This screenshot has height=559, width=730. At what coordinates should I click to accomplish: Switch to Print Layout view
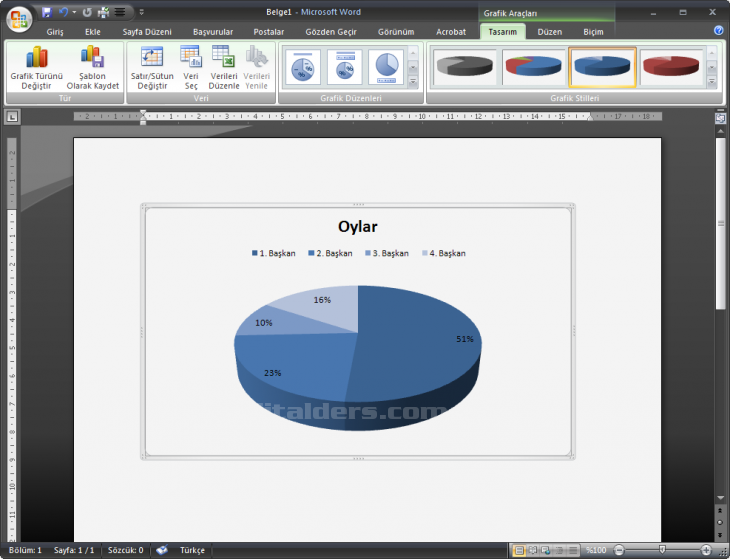518,551
